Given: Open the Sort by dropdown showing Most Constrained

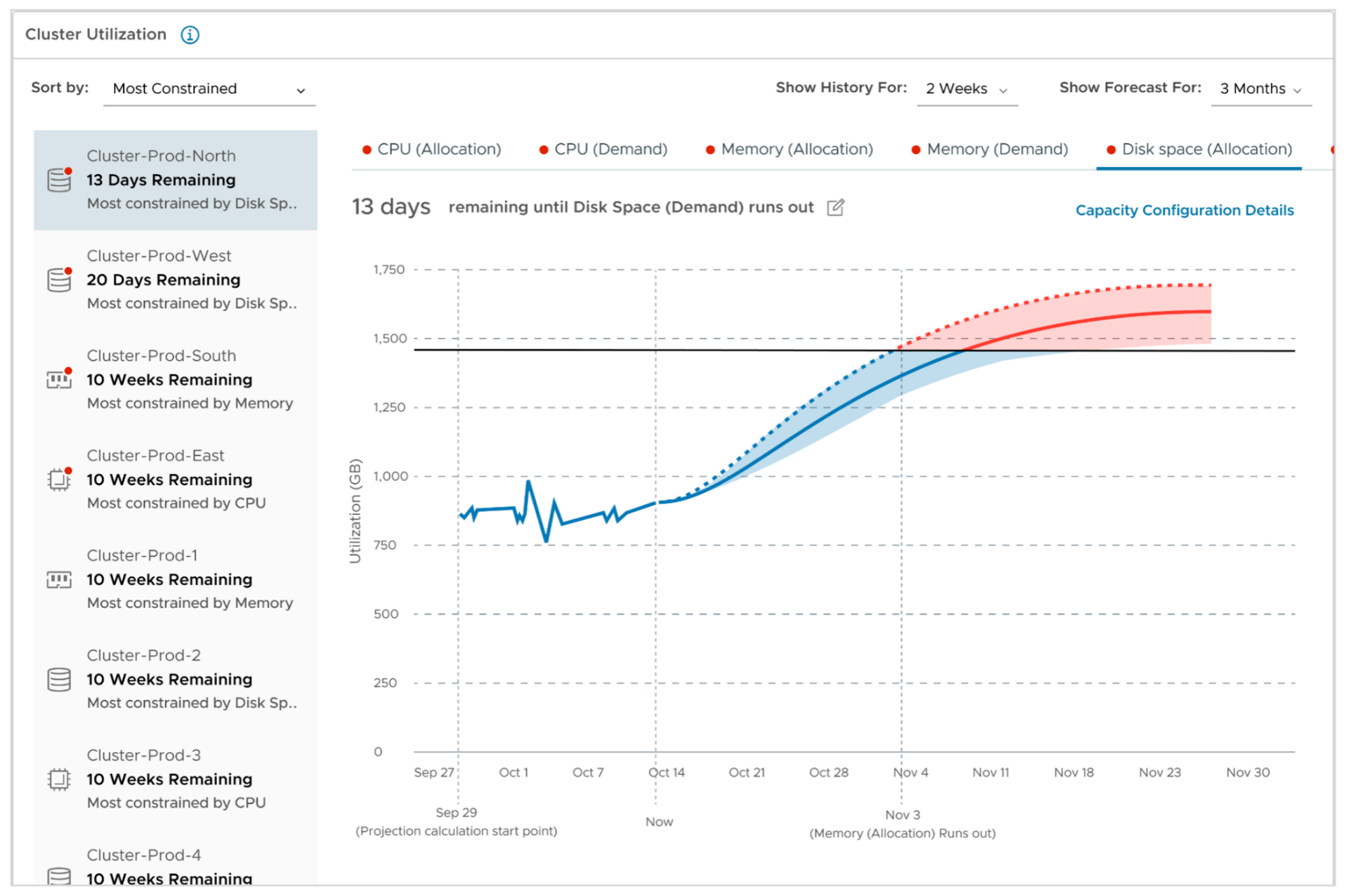Looking at the screenshot, I should click(209, 88).
